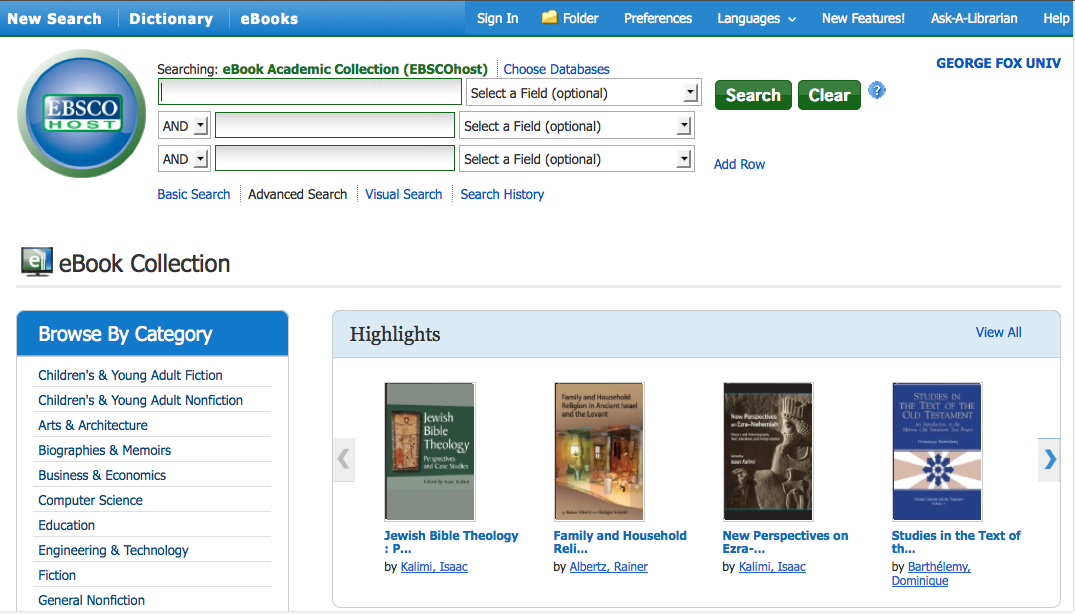Screen dimensions: 1075x614
Task: Open Family and Household Reli... title link
Action: pos(620,542)
